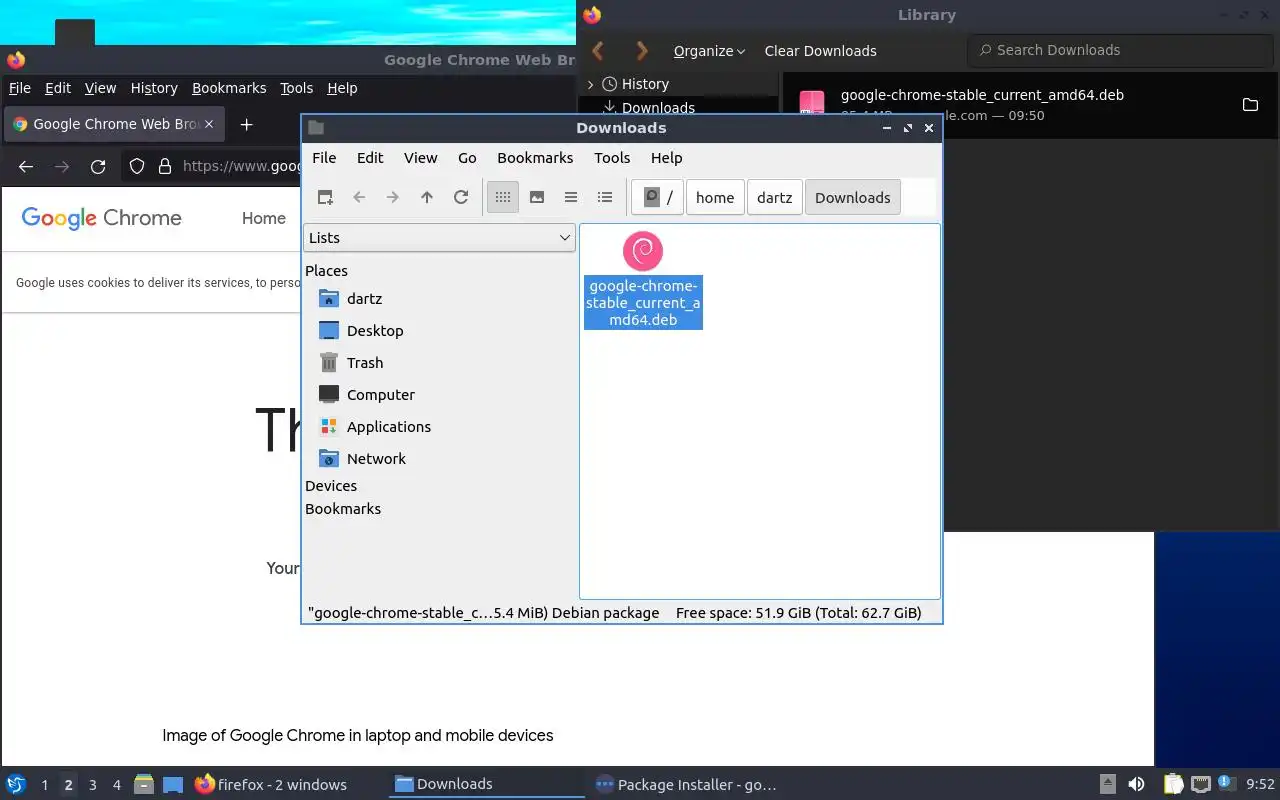Switch to Package Installer taskbar item
The height and width of the screenshot is (800, 1280).
686,784
